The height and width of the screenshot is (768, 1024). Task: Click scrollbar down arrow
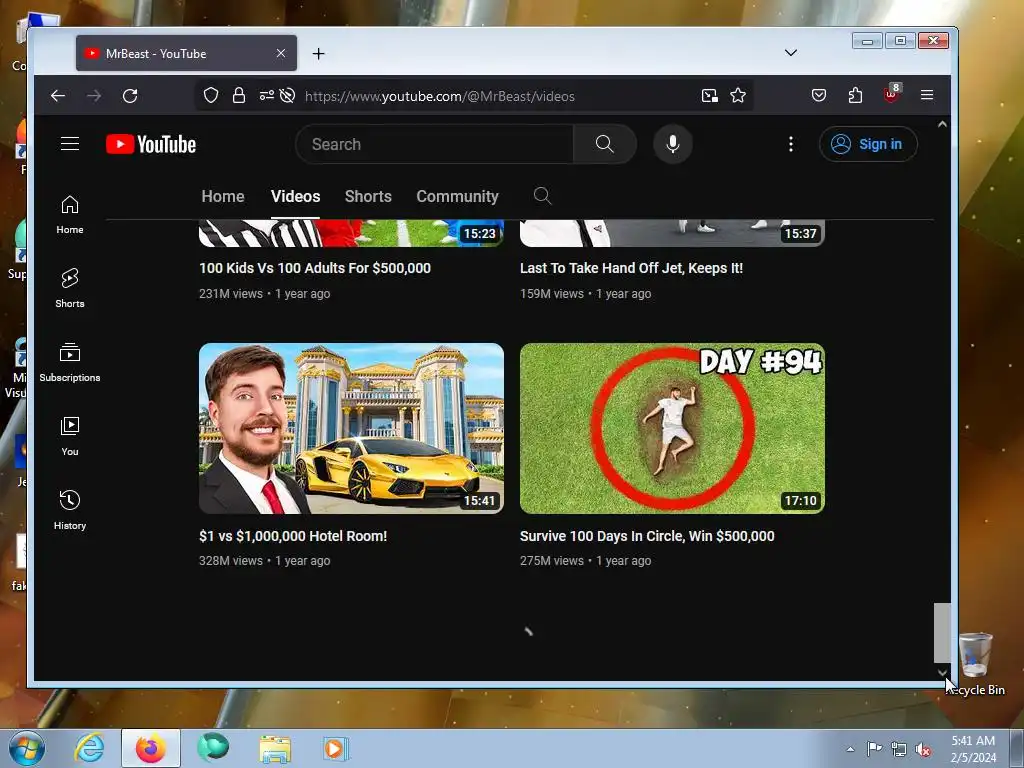click(942, 672)
